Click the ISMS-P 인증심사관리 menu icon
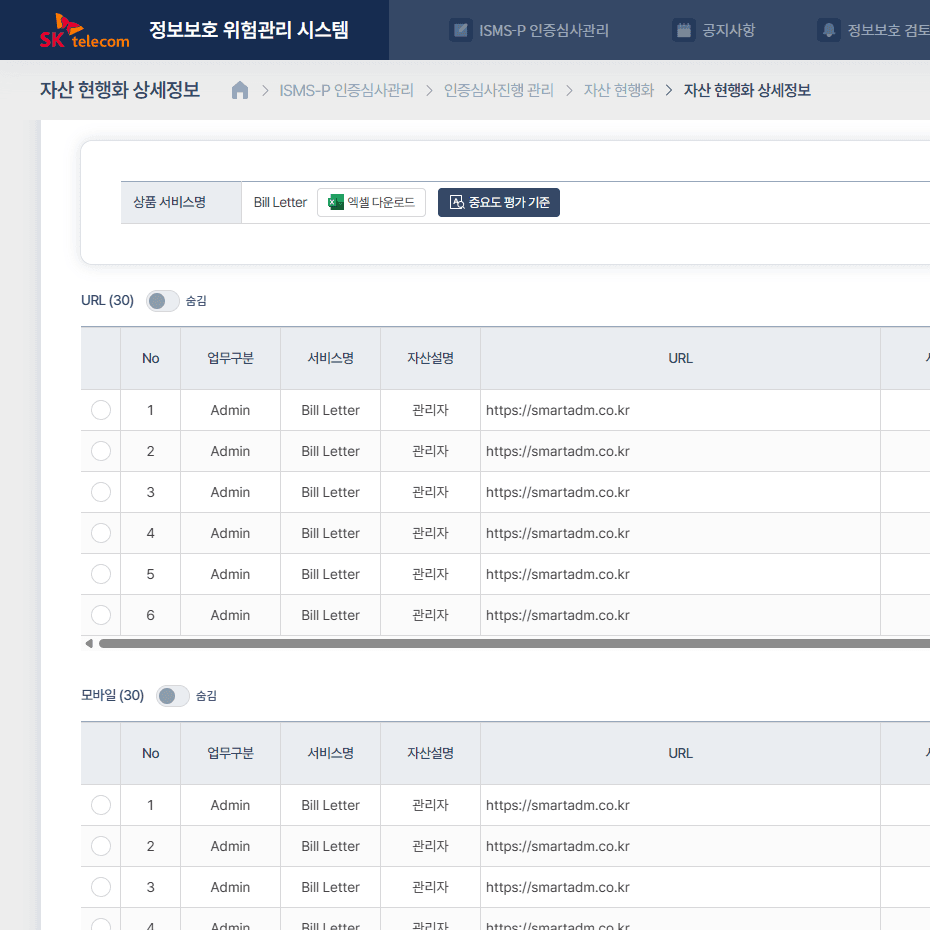The image size is (930, 930). coord(460,30)
